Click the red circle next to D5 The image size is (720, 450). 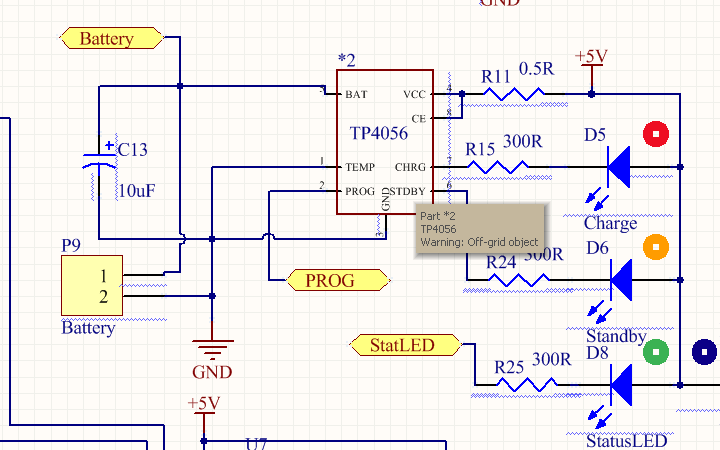(656, 133)
